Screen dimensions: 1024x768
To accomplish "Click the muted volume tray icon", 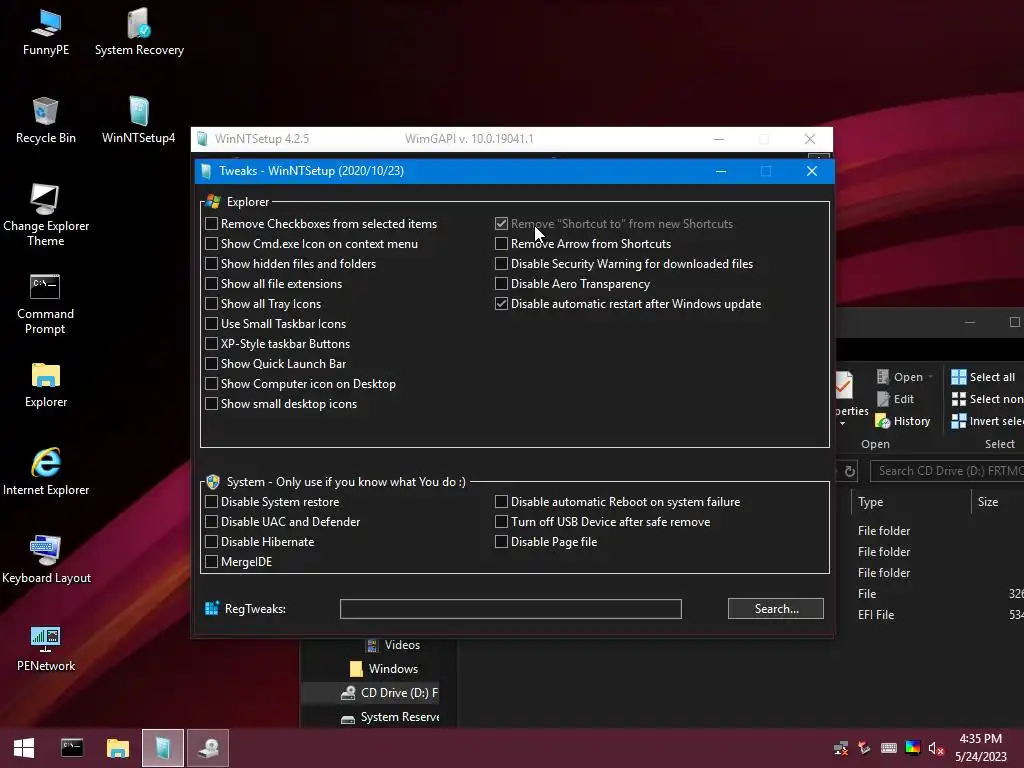I will click(936, 748).
